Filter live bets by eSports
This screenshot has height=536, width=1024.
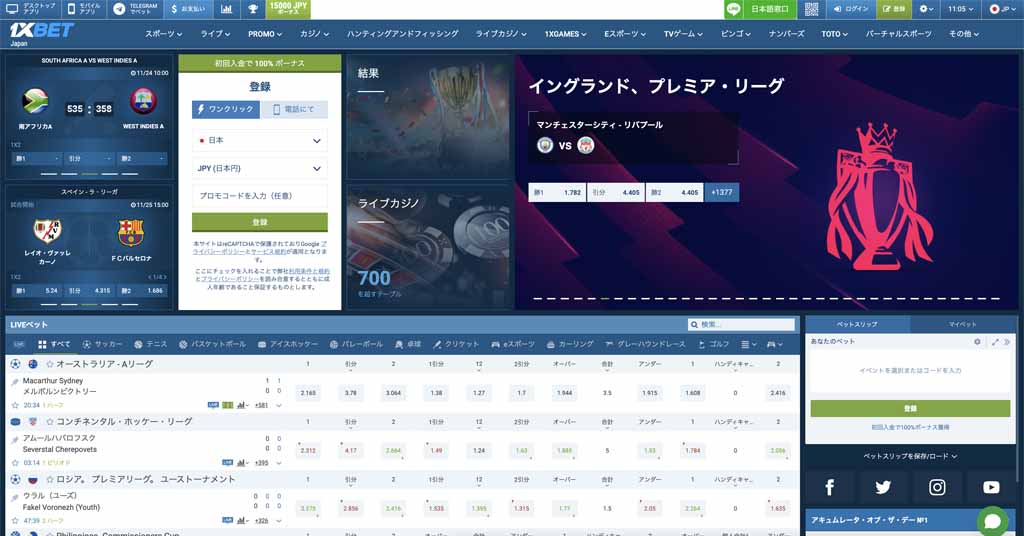click(513, 344)
